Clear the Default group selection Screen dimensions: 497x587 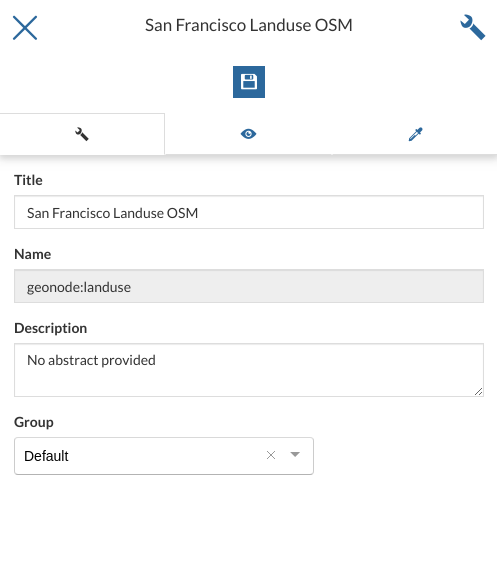[x=271, y=455]
